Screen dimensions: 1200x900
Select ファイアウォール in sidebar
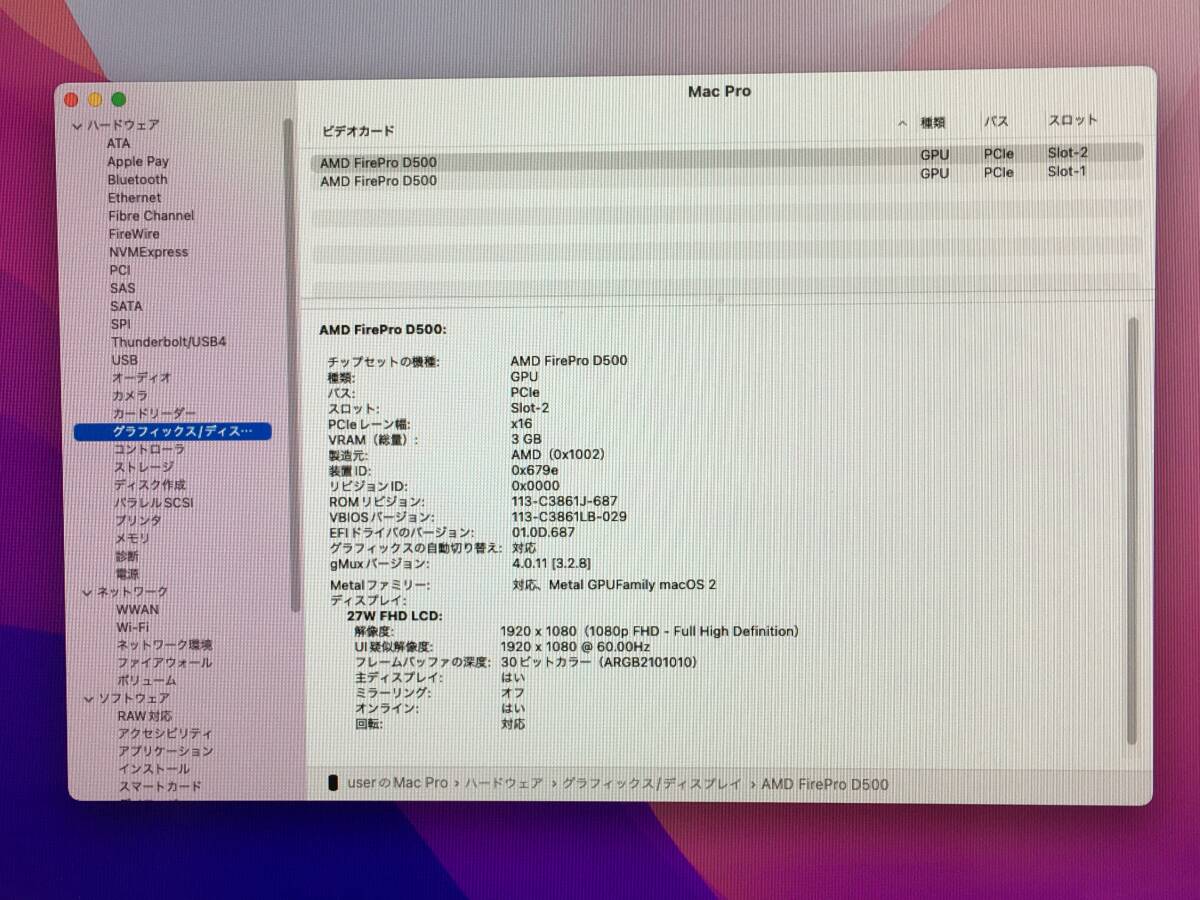[x=165, y=662]
